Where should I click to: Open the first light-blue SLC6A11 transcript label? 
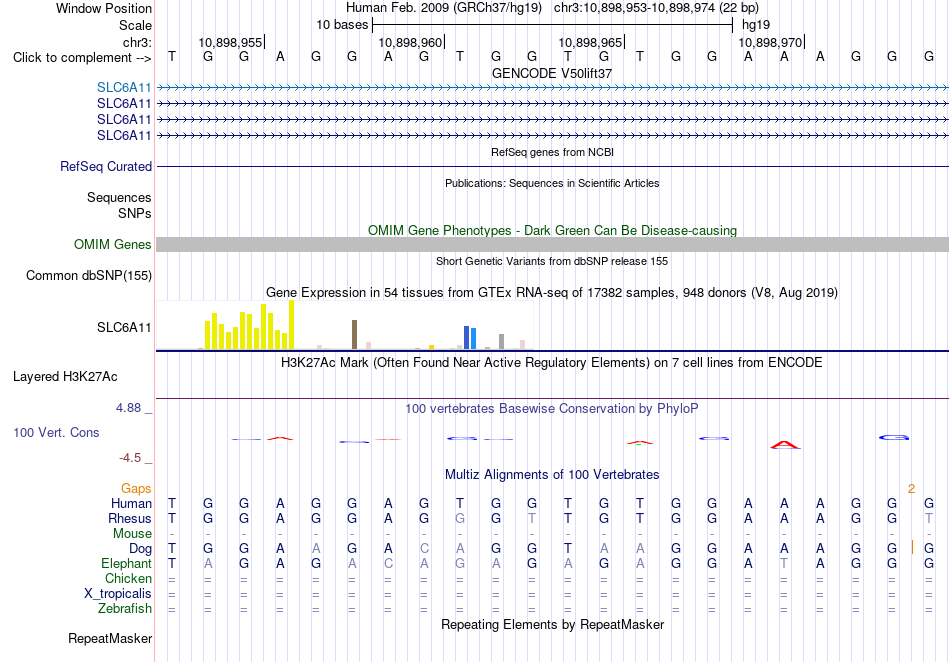tap(124, 88)
